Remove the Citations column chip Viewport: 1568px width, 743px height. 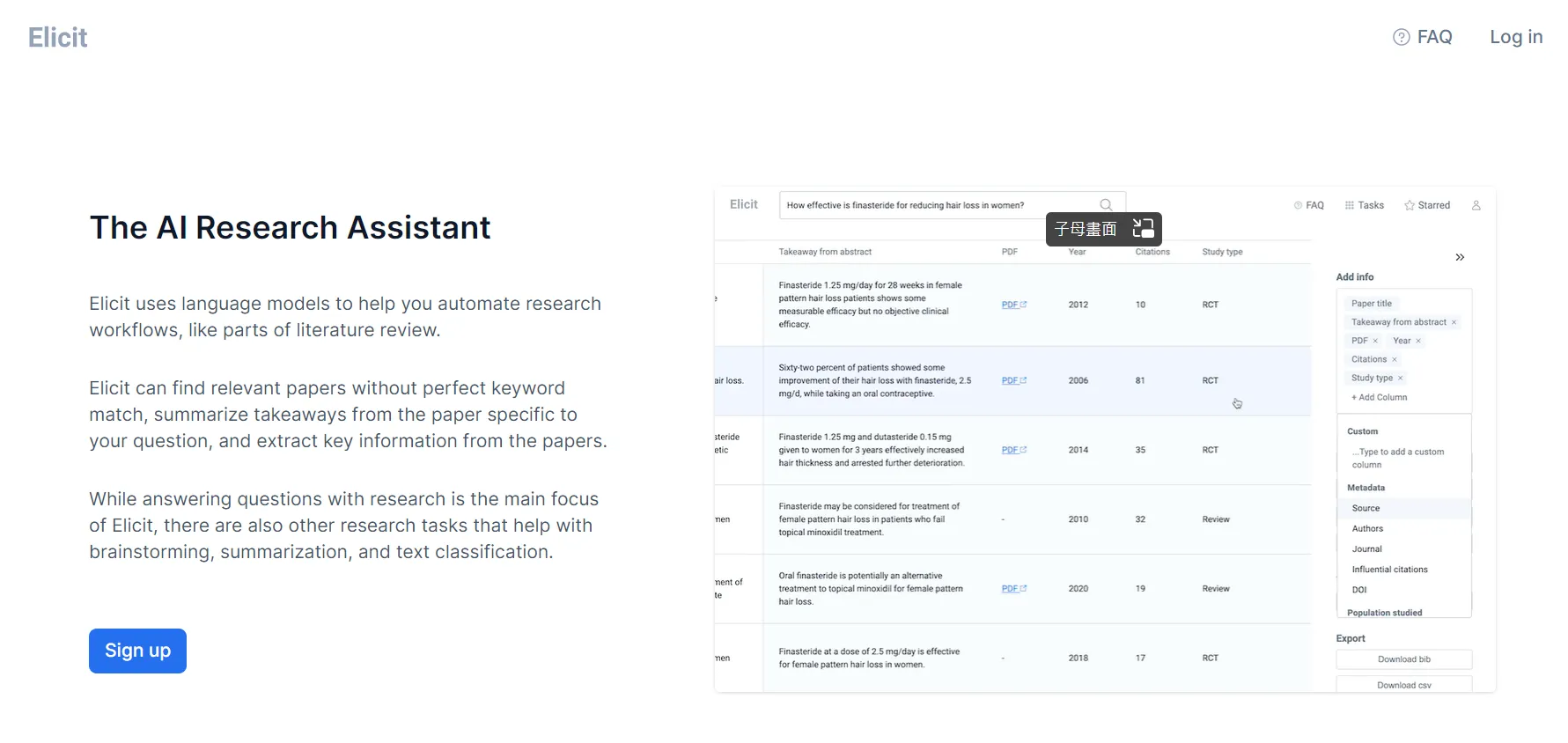tap(1395, 359)
